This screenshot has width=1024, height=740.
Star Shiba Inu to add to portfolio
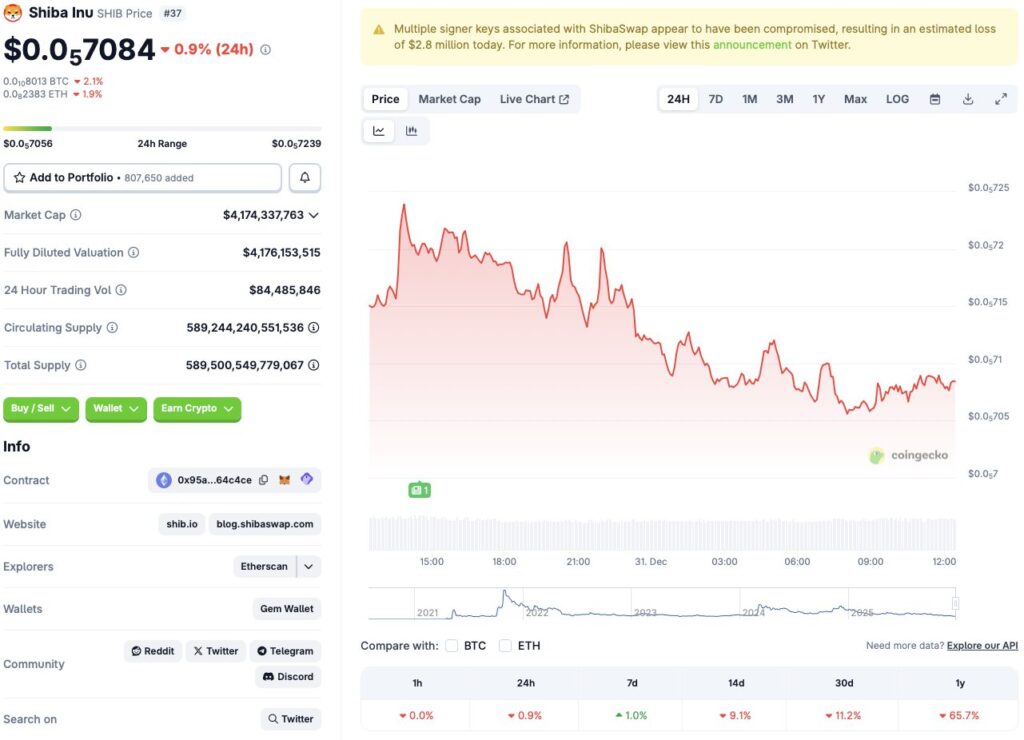click(x=21, y=177)
